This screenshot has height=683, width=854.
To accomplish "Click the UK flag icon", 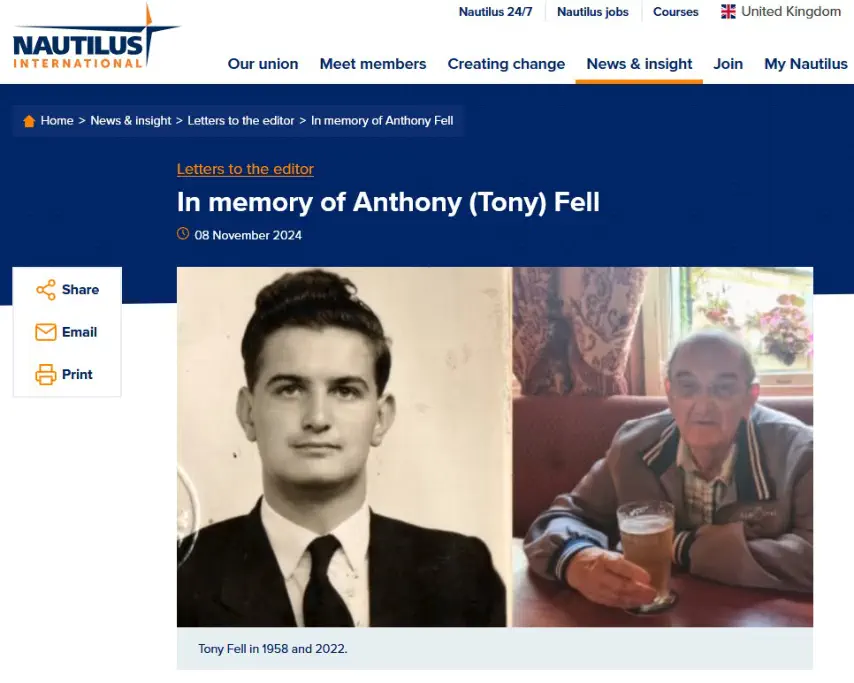I will click(728, 11).
